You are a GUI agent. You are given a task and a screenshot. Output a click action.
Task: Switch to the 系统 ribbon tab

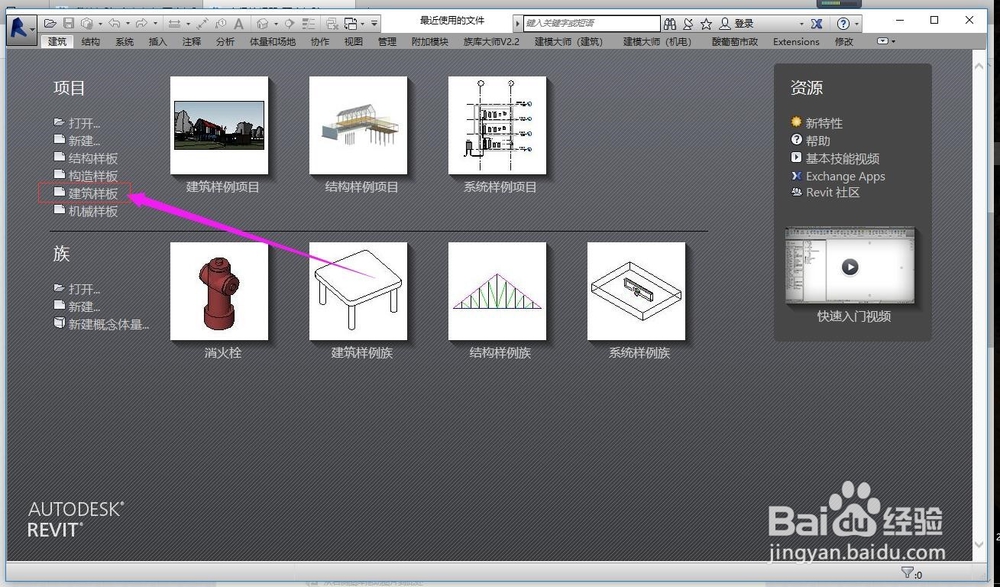coord(124,41)
